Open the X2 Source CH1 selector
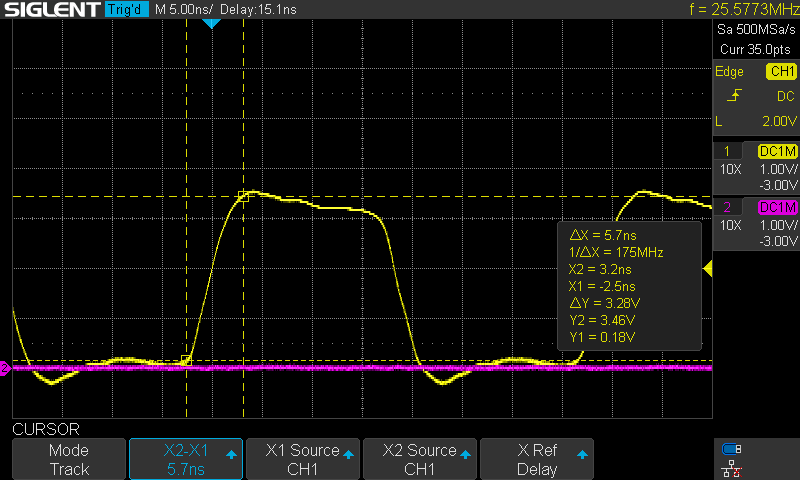The width and height of the screenshot is (800, 480). point(419,459)
